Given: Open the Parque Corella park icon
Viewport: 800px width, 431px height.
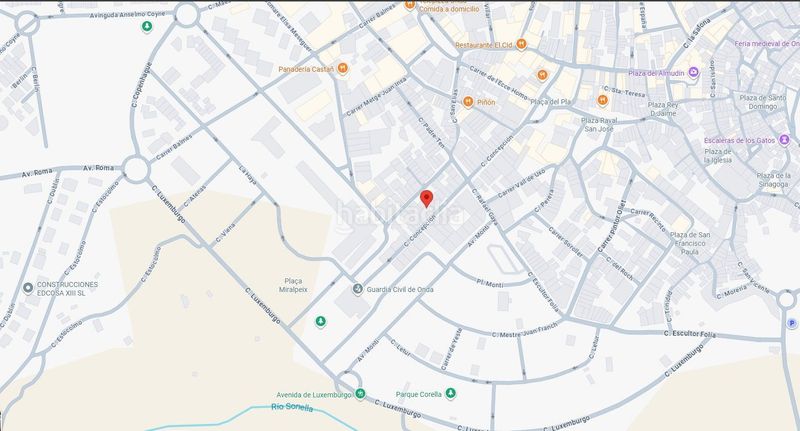Looking at the screenshot, I should click(450, 393).
